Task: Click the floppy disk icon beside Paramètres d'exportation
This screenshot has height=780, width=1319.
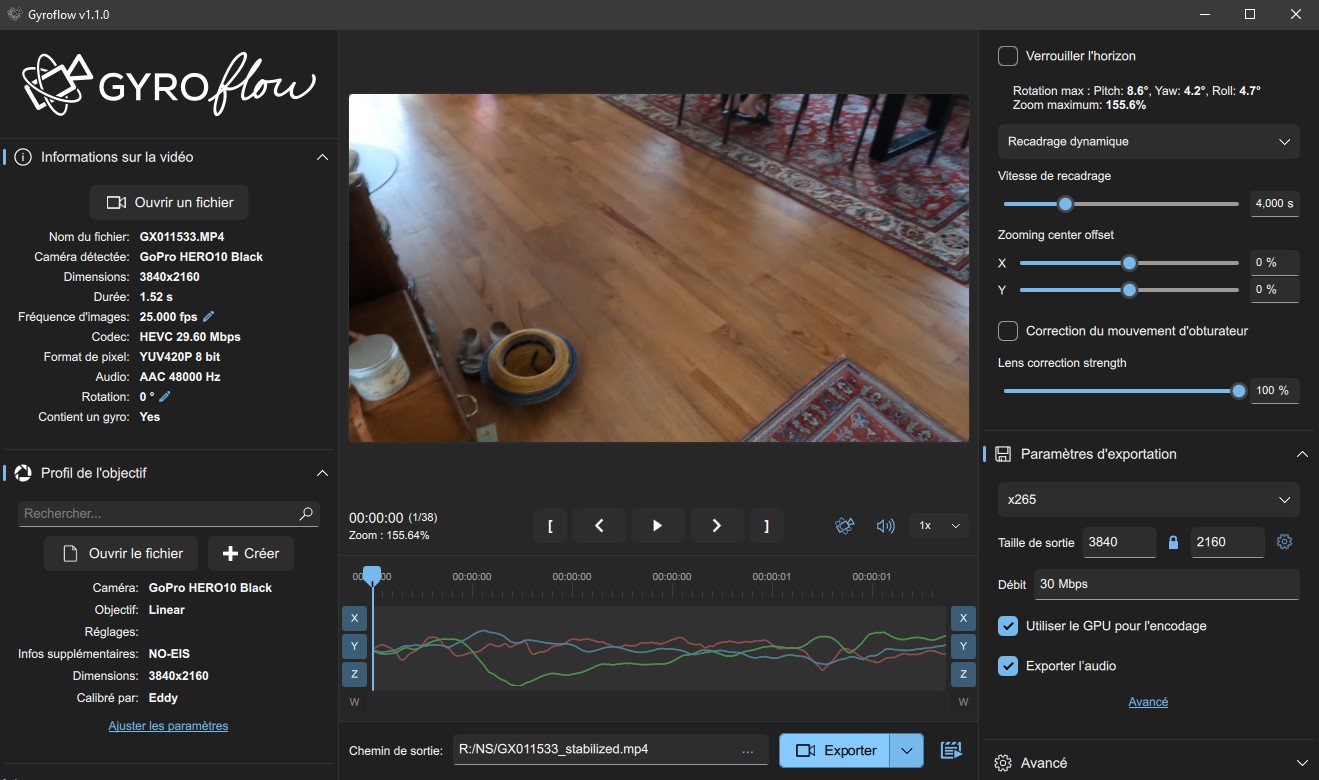Action: [1003, 454]
